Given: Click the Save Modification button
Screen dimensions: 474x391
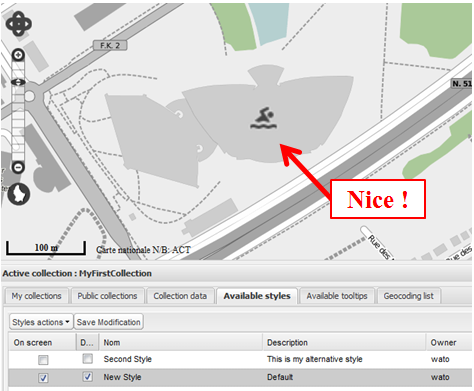Looking at the screenshot, I should pyautogui.click(x=109, y=322).
